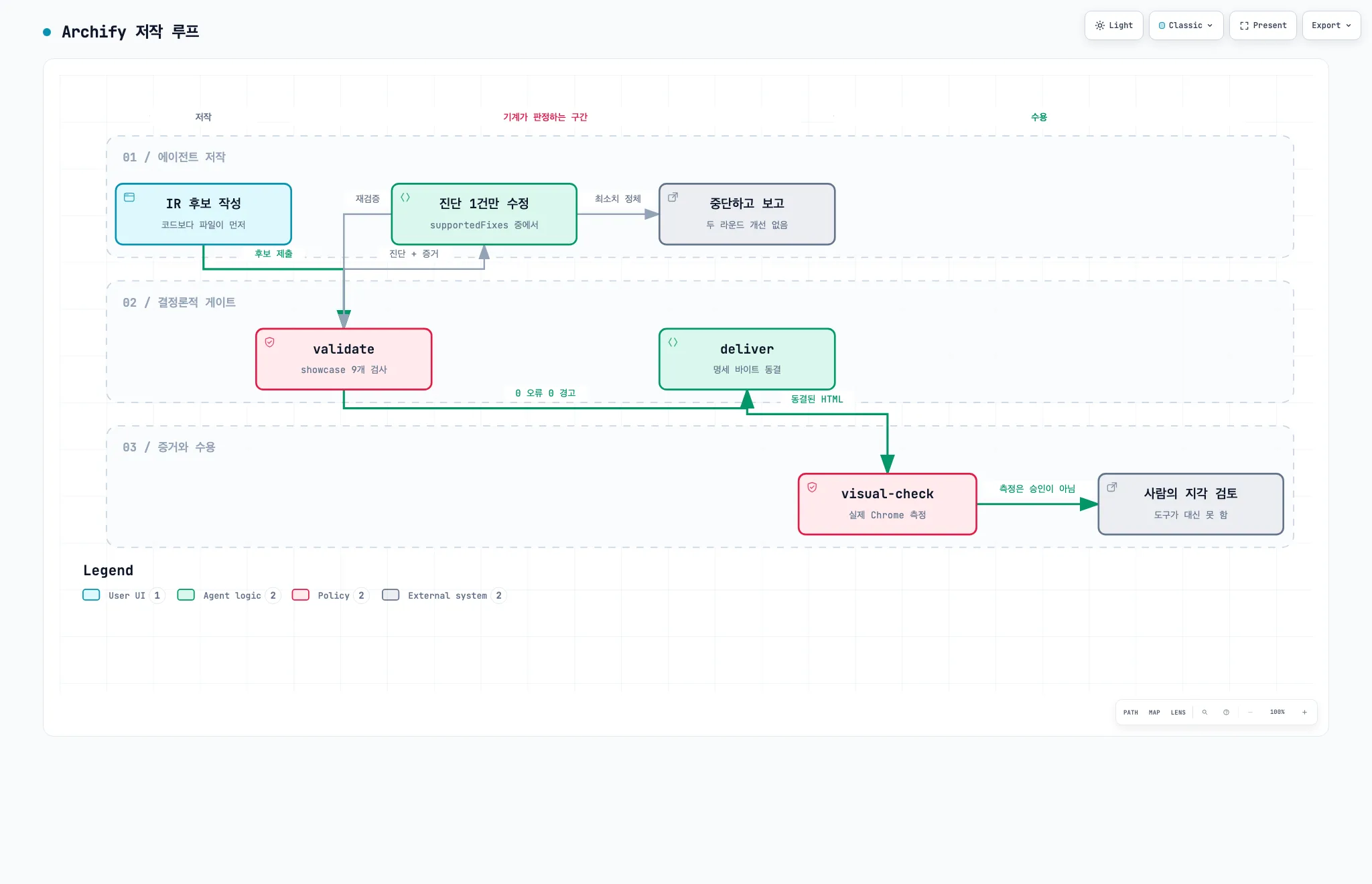Click the external-link icon on 중단하고 보고 node
Viewport: 1372px width, 884px height.
tap(673, 197)
